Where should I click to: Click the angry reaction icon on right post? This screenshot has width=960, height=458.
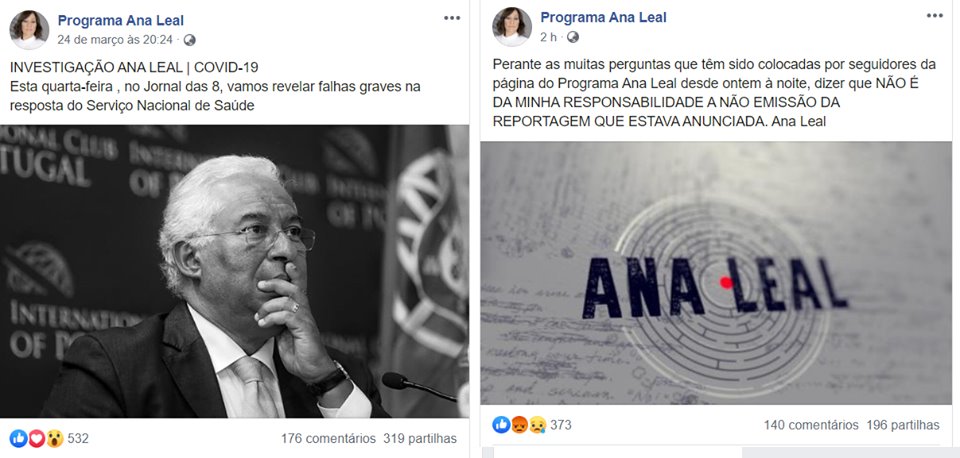(x=519, y=424)
